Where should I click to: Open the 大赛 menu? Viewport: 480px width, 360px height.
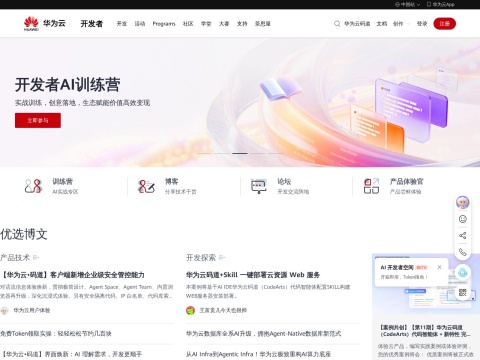pyautogui.click(x=224, y=24)
